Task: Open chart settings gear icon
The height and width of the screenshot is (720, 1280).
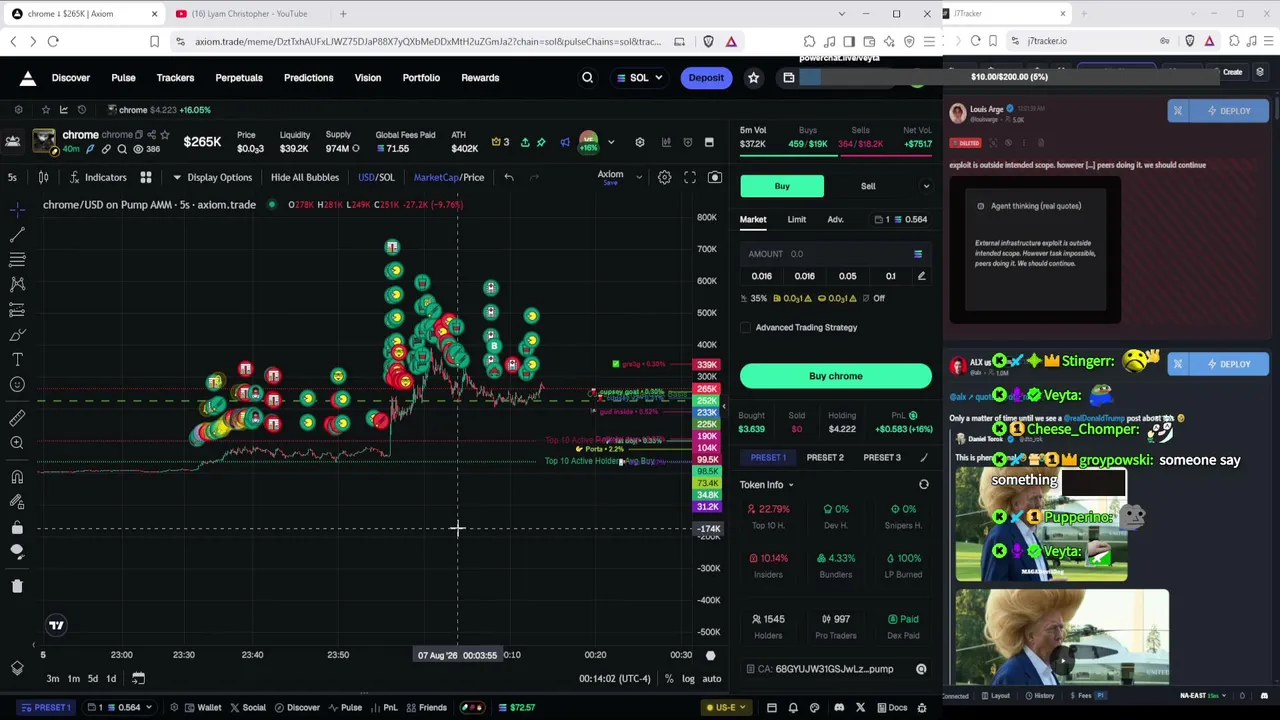Action: tap(664, 177)
